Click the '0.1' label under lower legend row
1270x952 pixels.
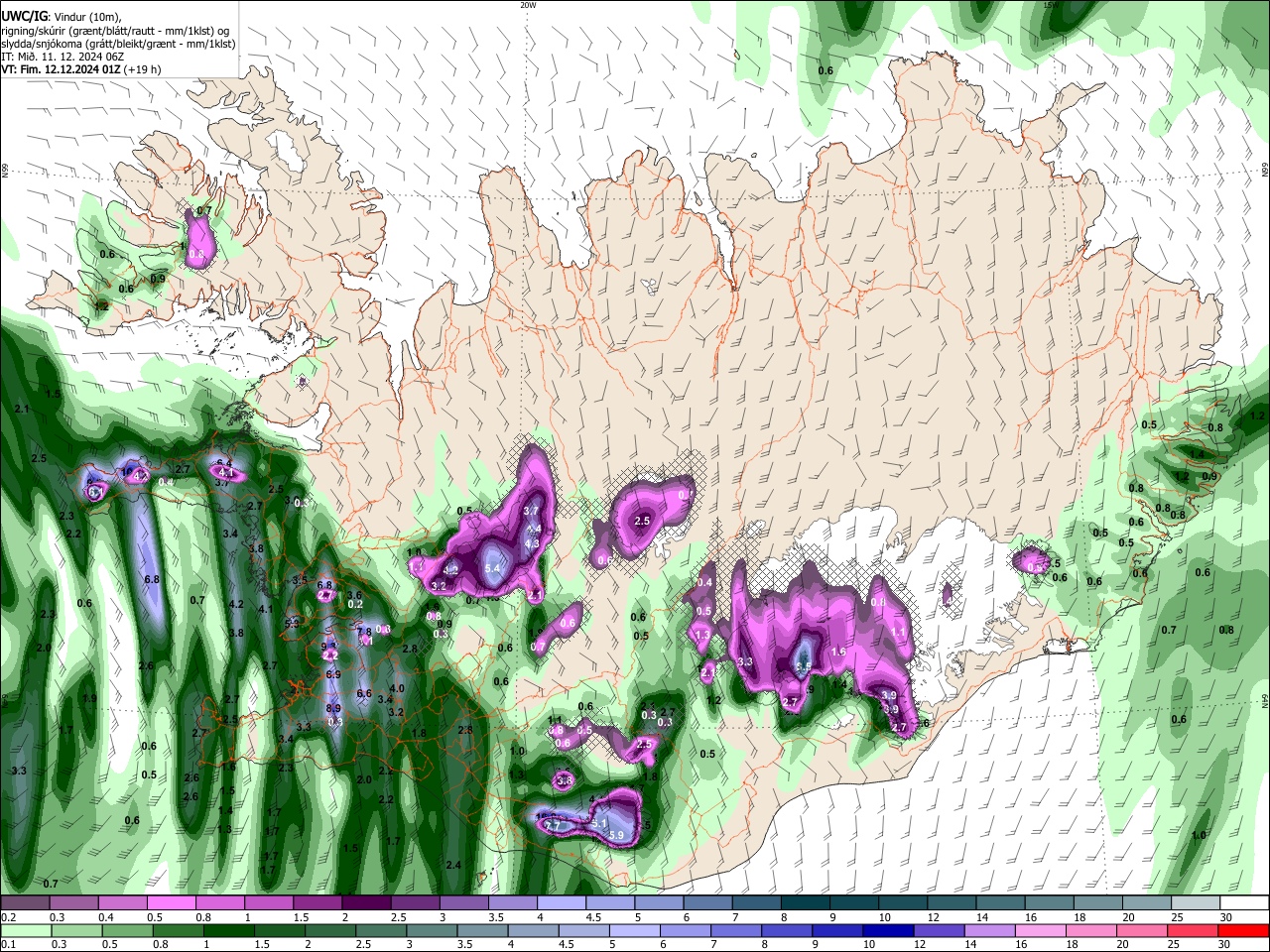point(9,944)
